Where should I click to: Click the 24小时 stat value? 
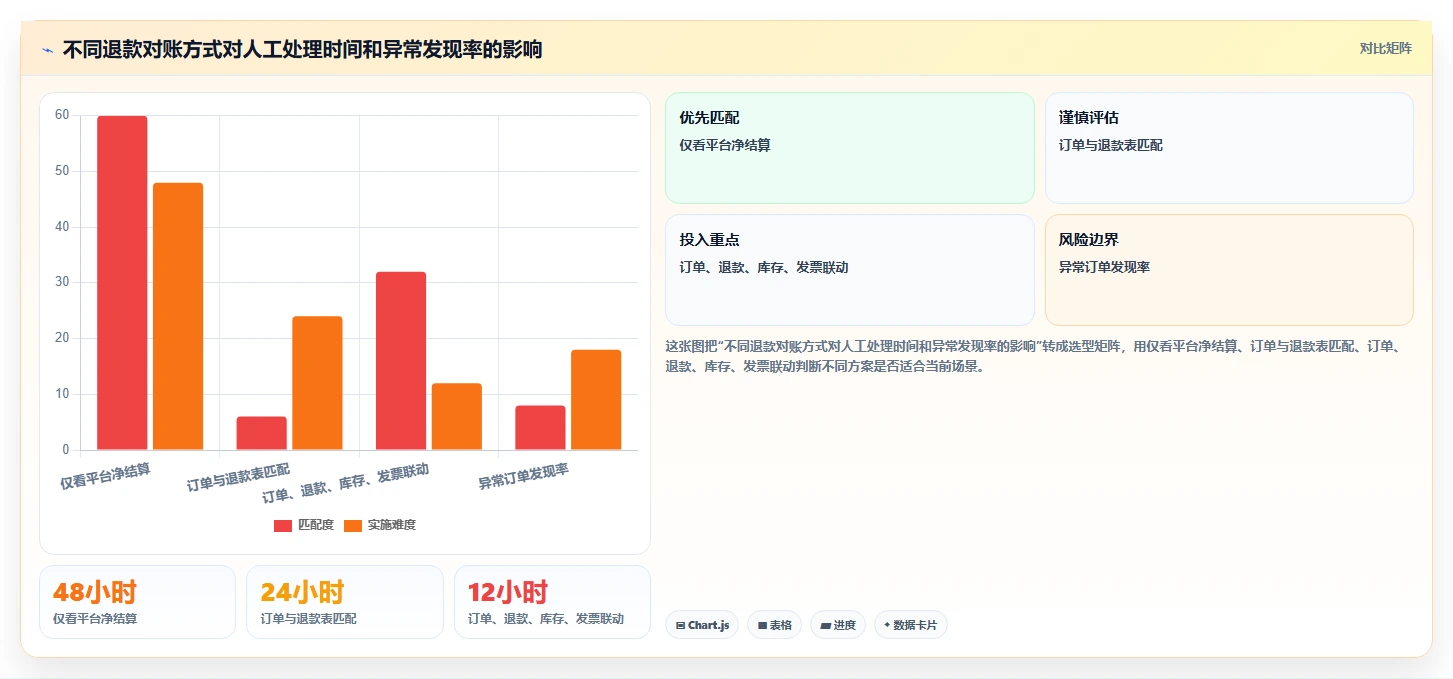(302, 592)
